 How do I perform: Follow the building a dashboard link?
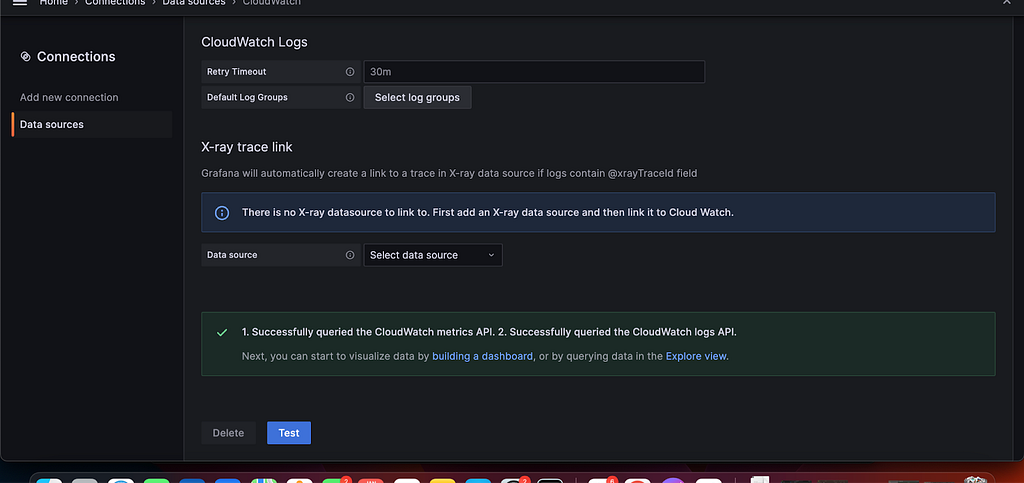coord(483,356)
